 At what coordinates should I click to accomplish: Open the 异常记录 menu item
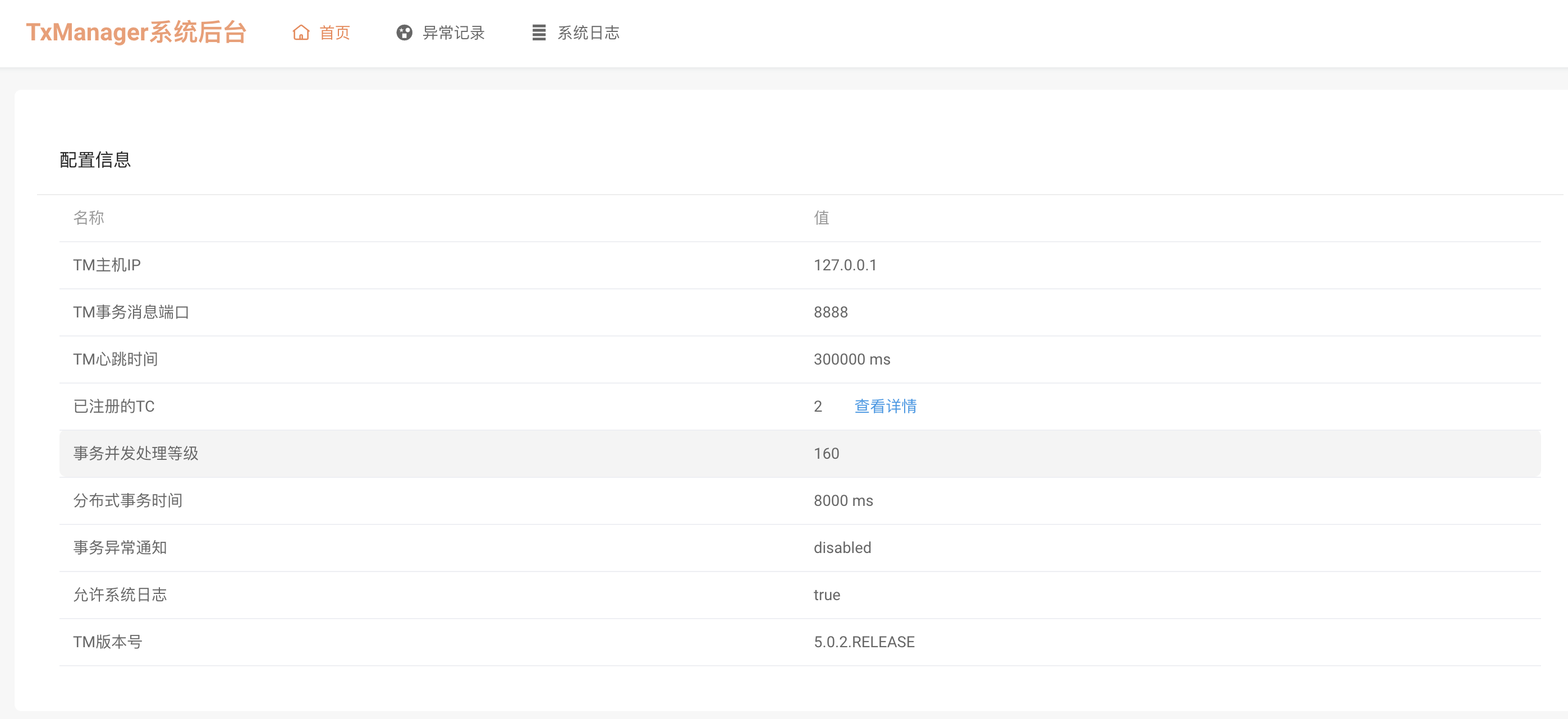(453, 33)
